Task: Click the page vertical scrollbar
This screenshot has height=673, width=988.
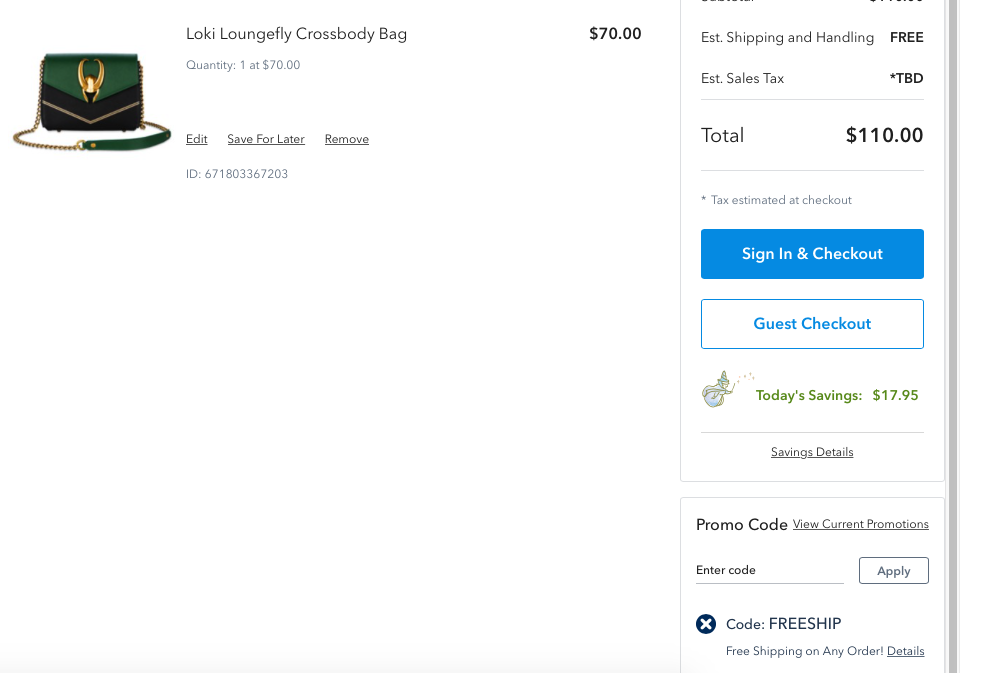Action: pyautogui.click(x=953, y=300)
